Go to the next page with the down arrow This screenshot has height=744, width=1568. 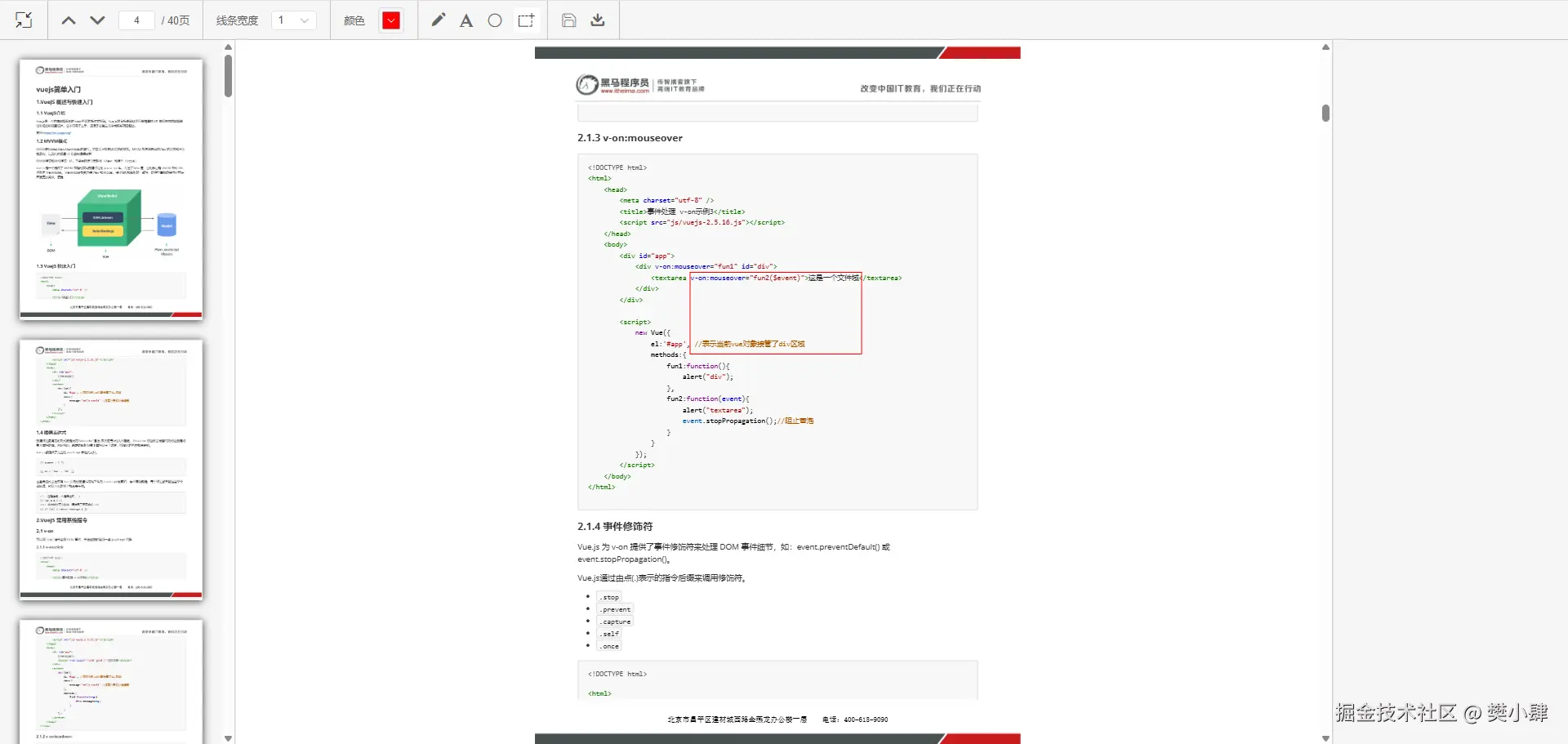pos(97,20)
